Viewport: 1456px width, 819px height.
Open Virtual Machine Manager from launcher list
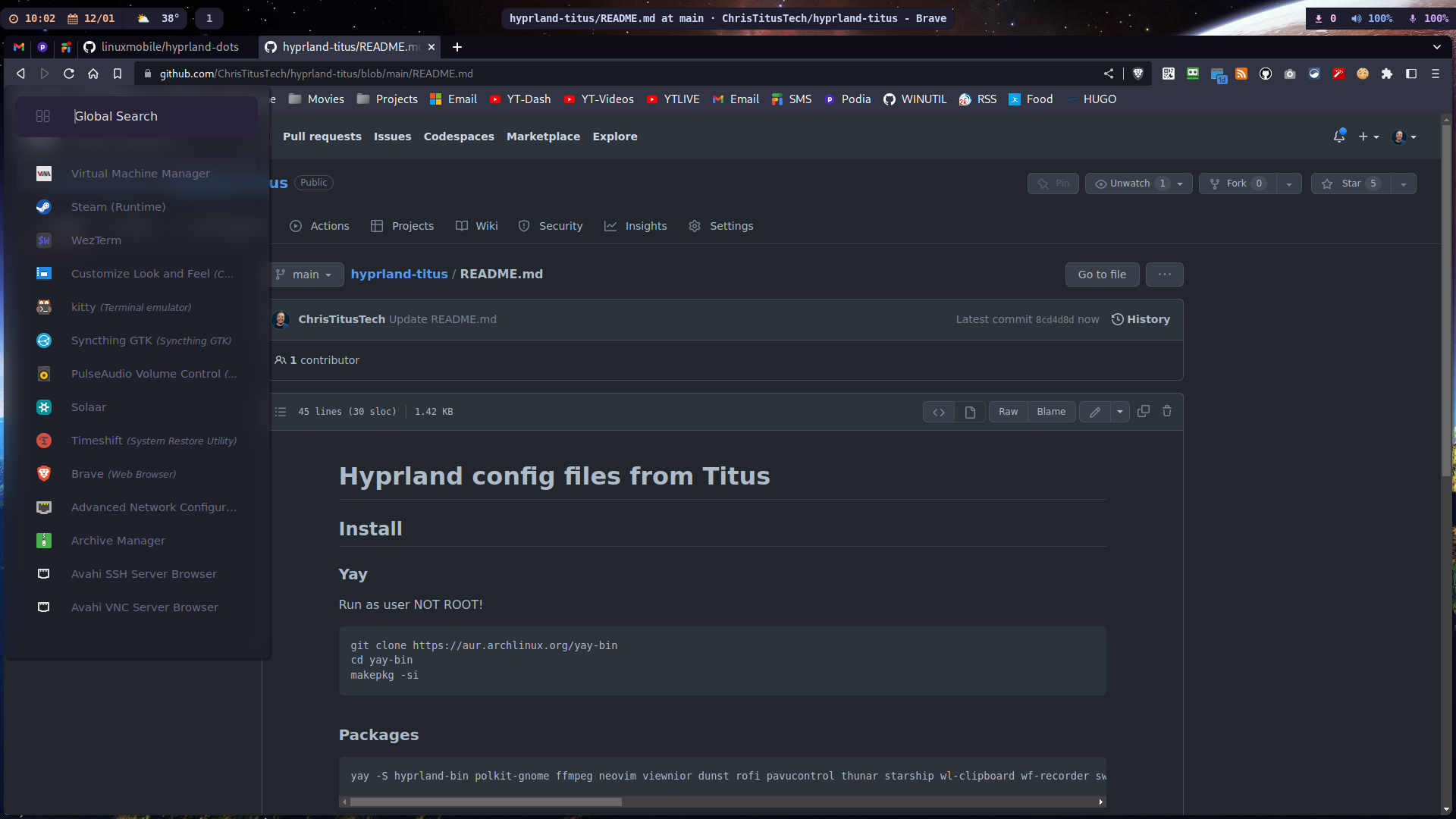(136, 174)
